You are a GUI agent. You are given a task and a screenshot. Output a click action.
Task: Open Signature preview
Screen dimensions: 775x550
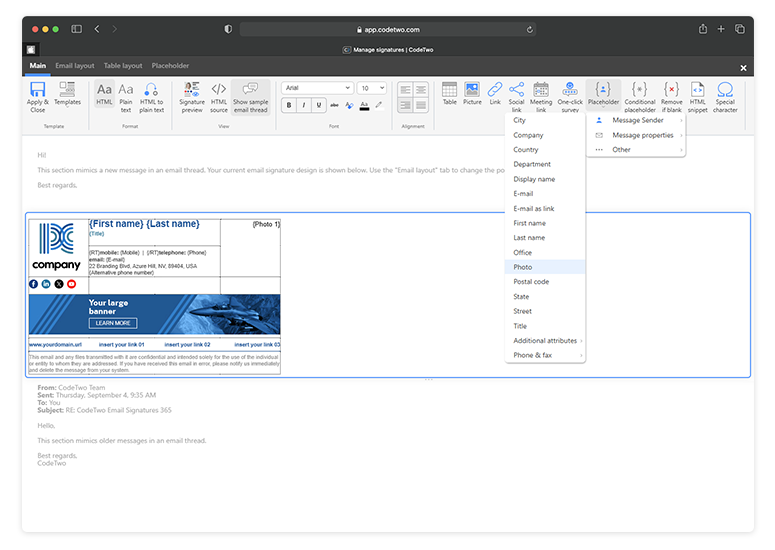click(x=192, y=97)
